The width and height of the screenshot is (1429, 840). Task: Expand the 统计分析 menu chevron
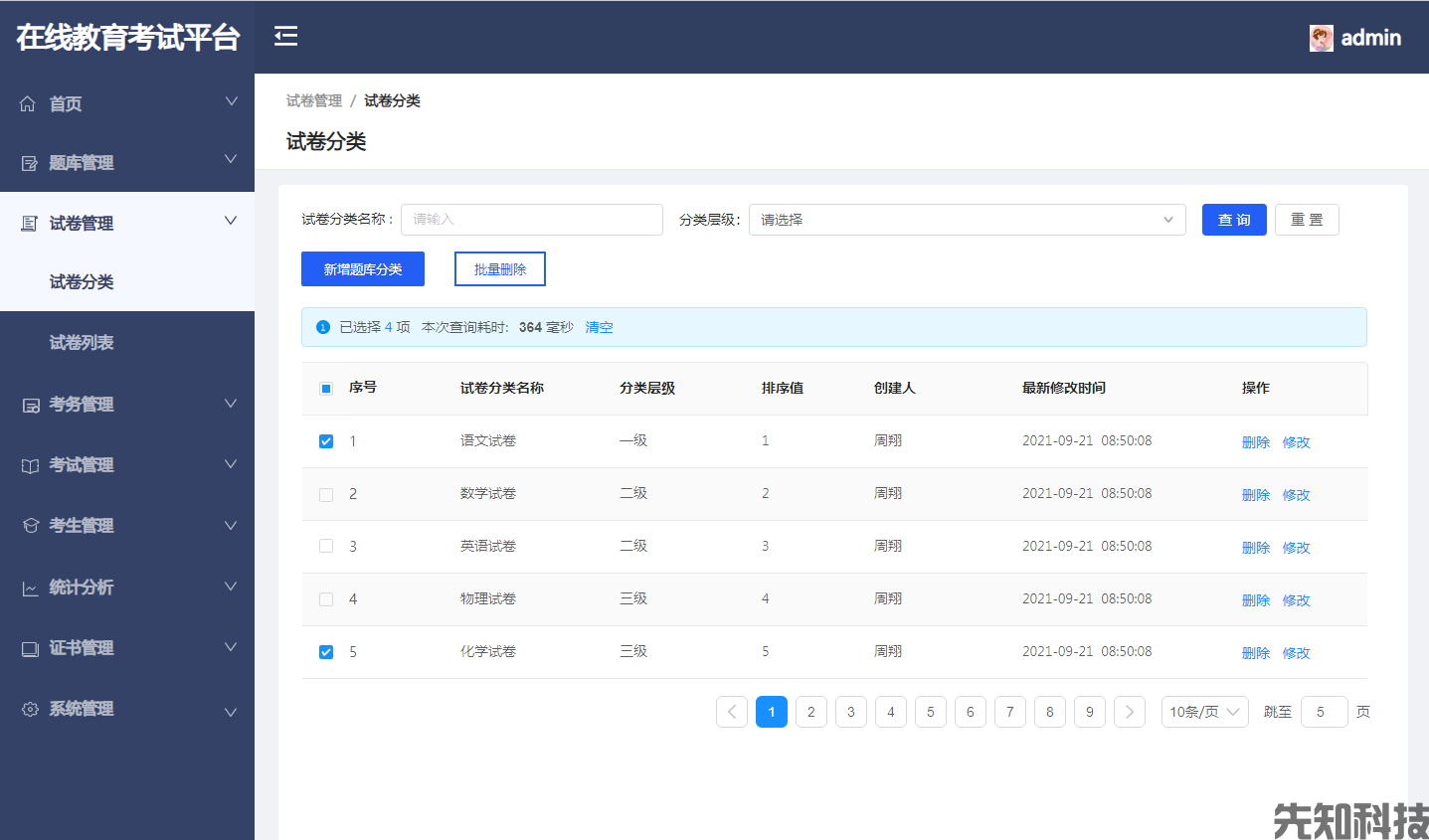[231, 587]
